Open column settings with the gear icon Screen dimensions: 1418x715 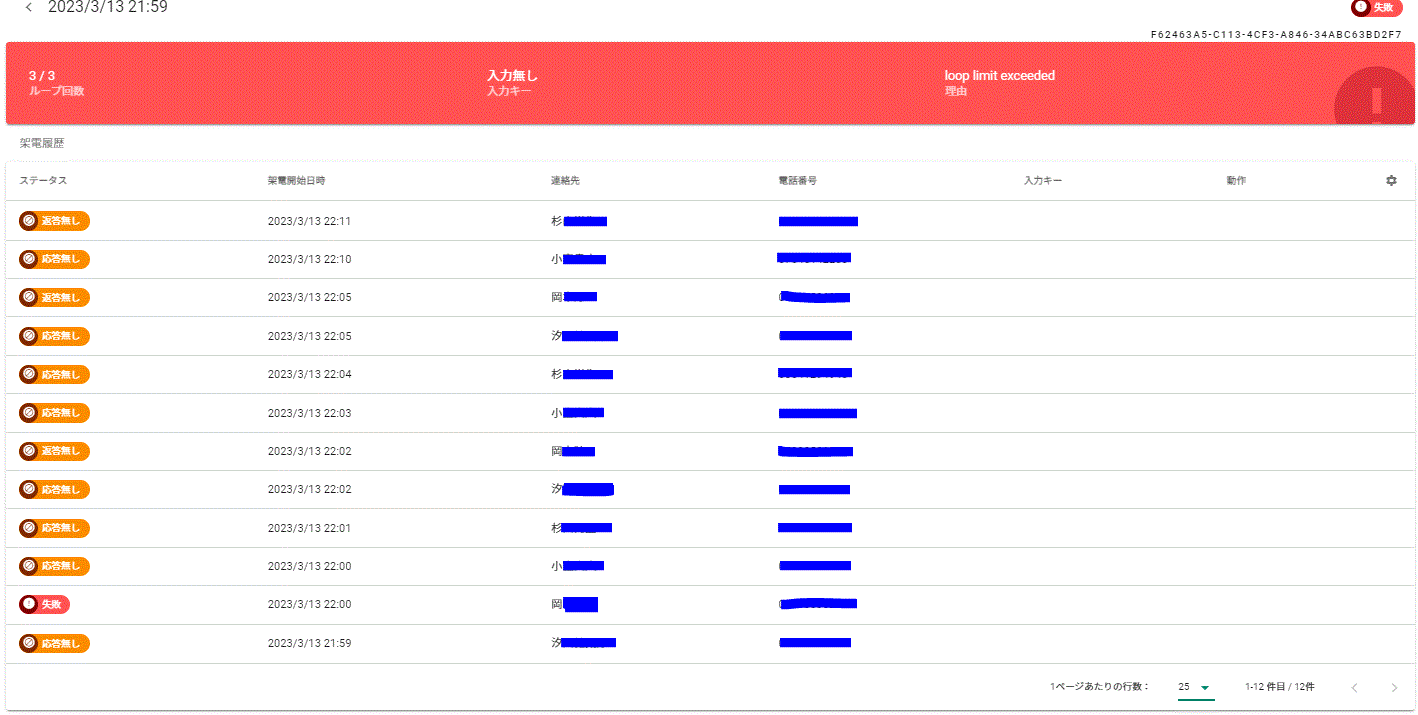coord(1391,181)
